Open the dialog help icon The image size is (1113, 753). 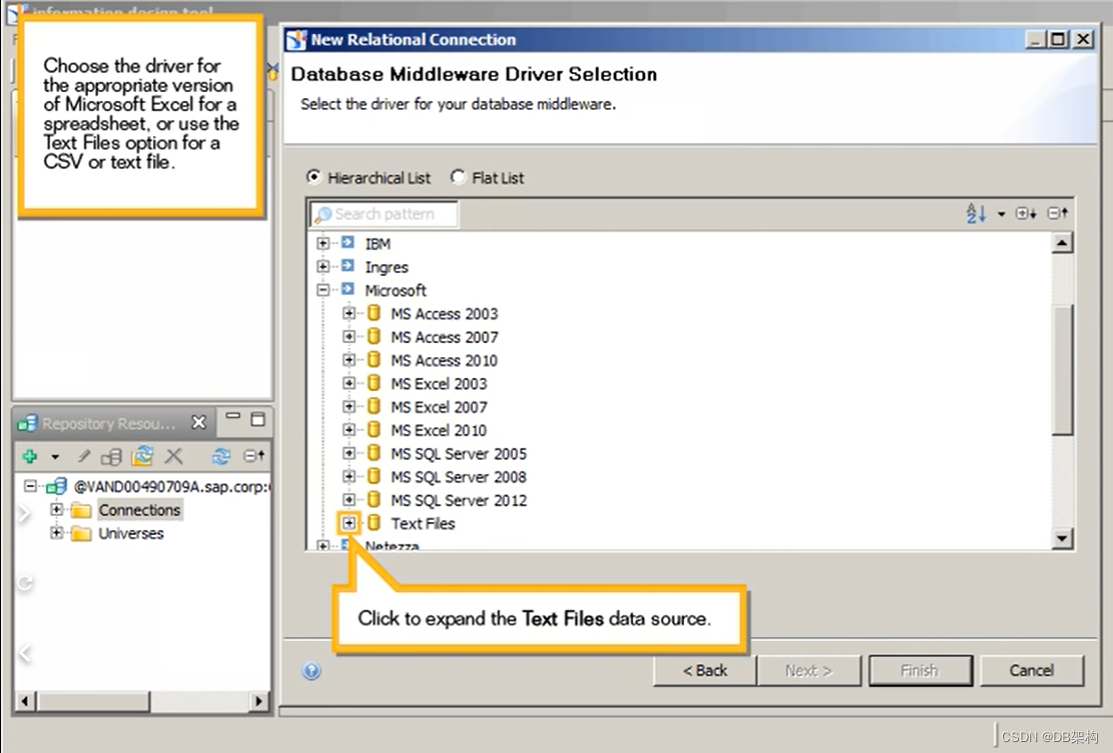click(x=311, y=671)
